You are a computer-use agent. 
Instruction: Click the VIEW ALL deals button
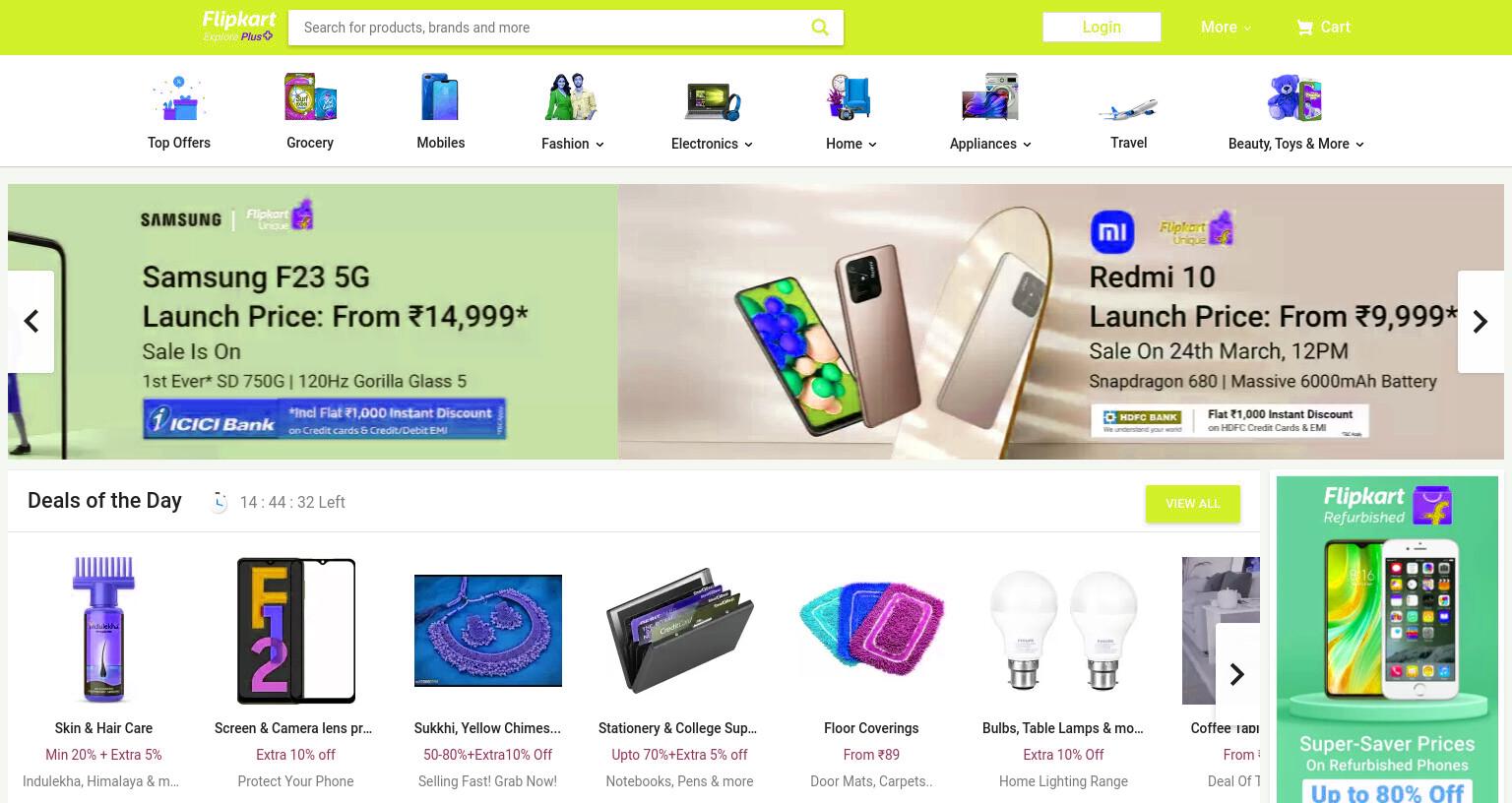tap(1192, 504)
